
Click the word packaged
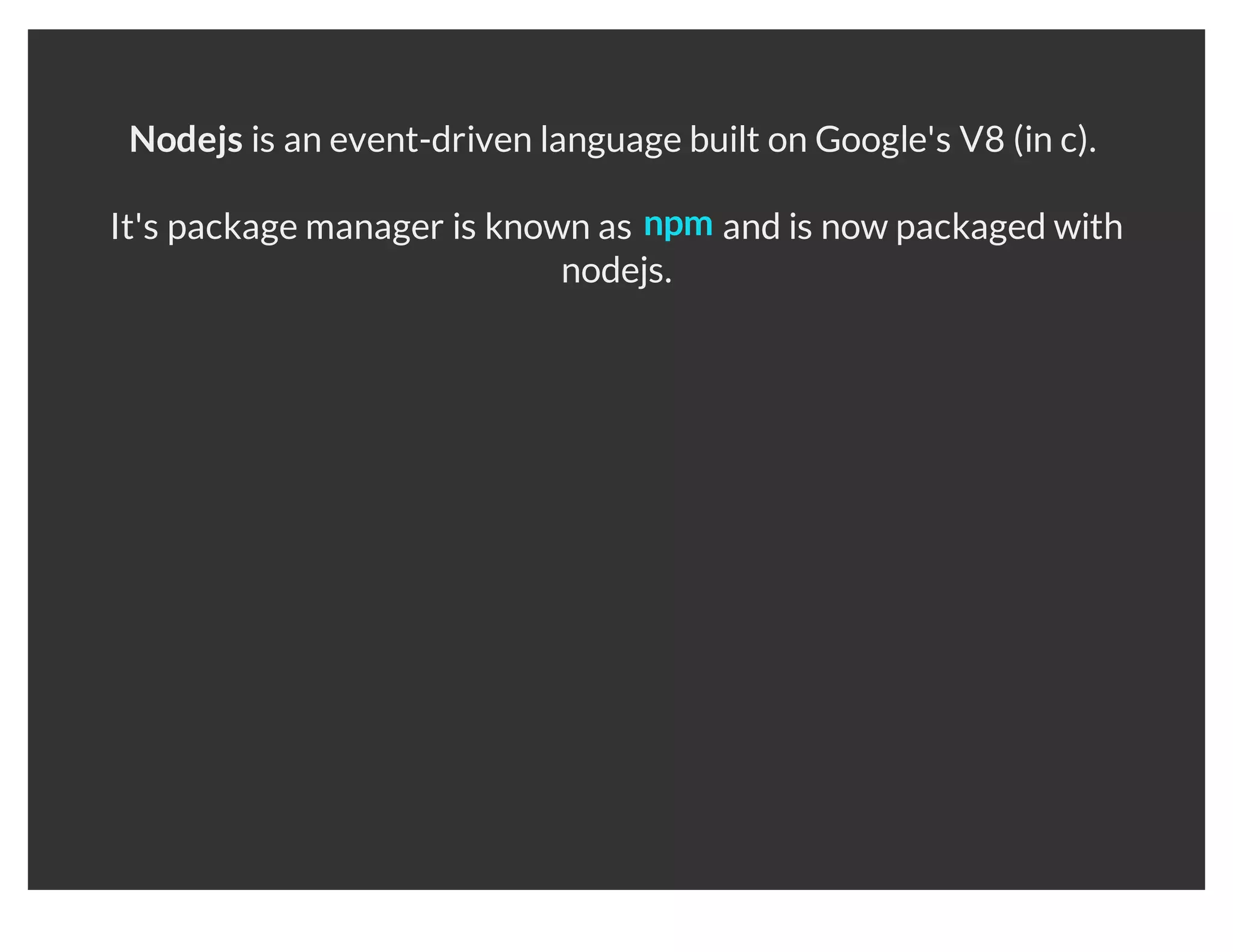pyautogui.click(x=971, y=228)
